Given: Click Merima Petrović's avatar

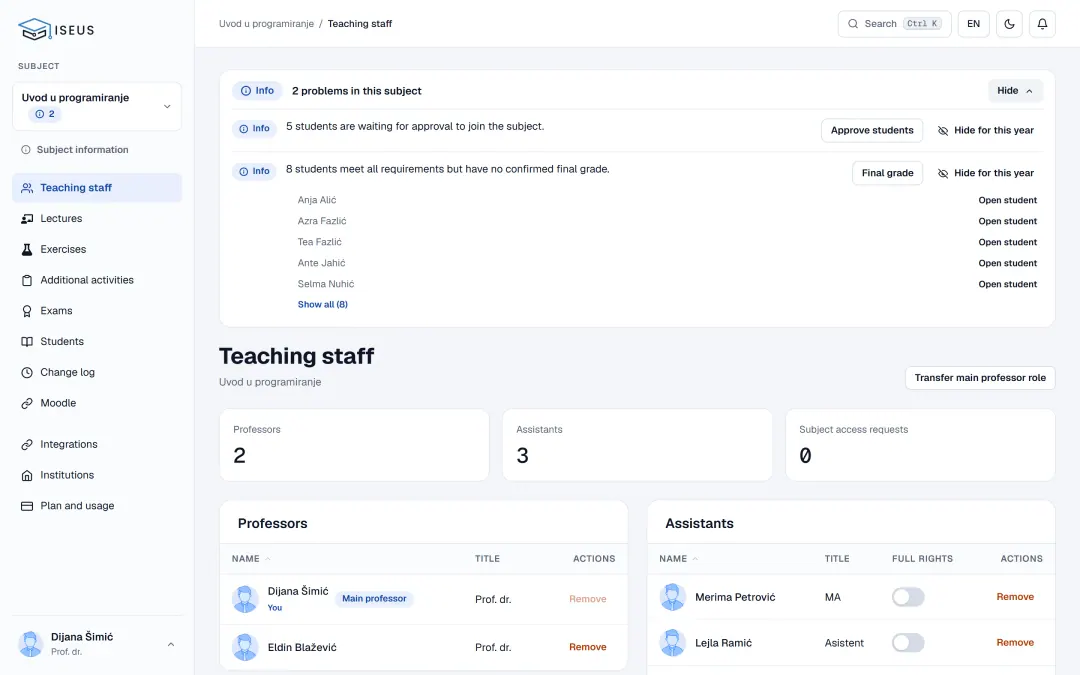Looking at the screenshot, I should click(x=672, y=597).
